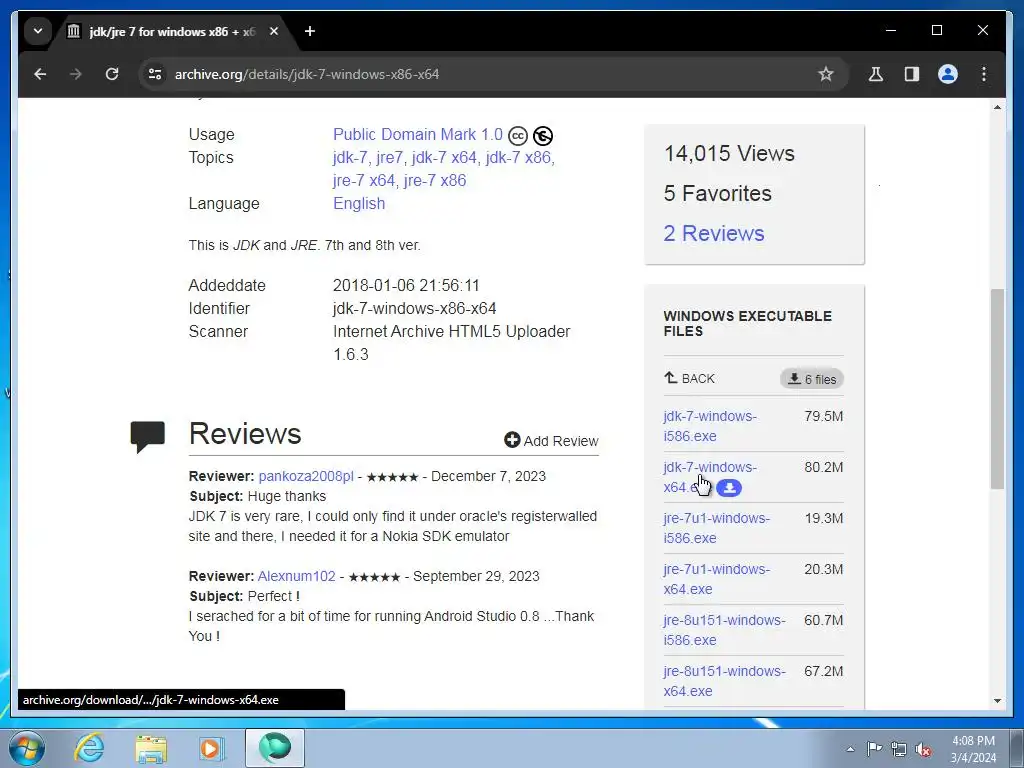The width and height of the screenshot is (1024, 768).
Task: Click the page scrollbar down arrow
Action: tap(997, 701)
